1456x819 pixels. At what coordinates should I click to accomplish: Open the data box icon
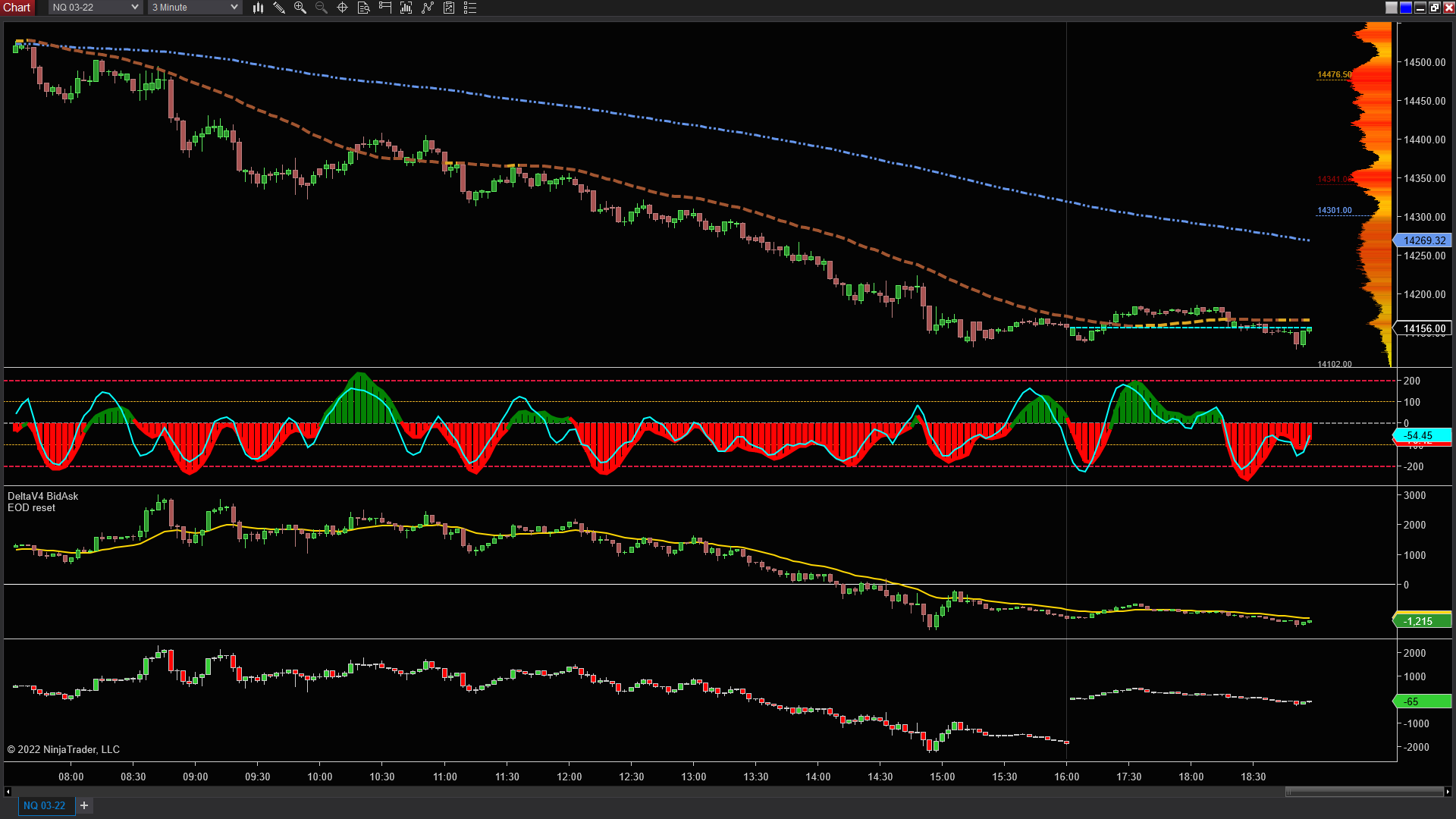pyautogui.click(x=364, y=8)
